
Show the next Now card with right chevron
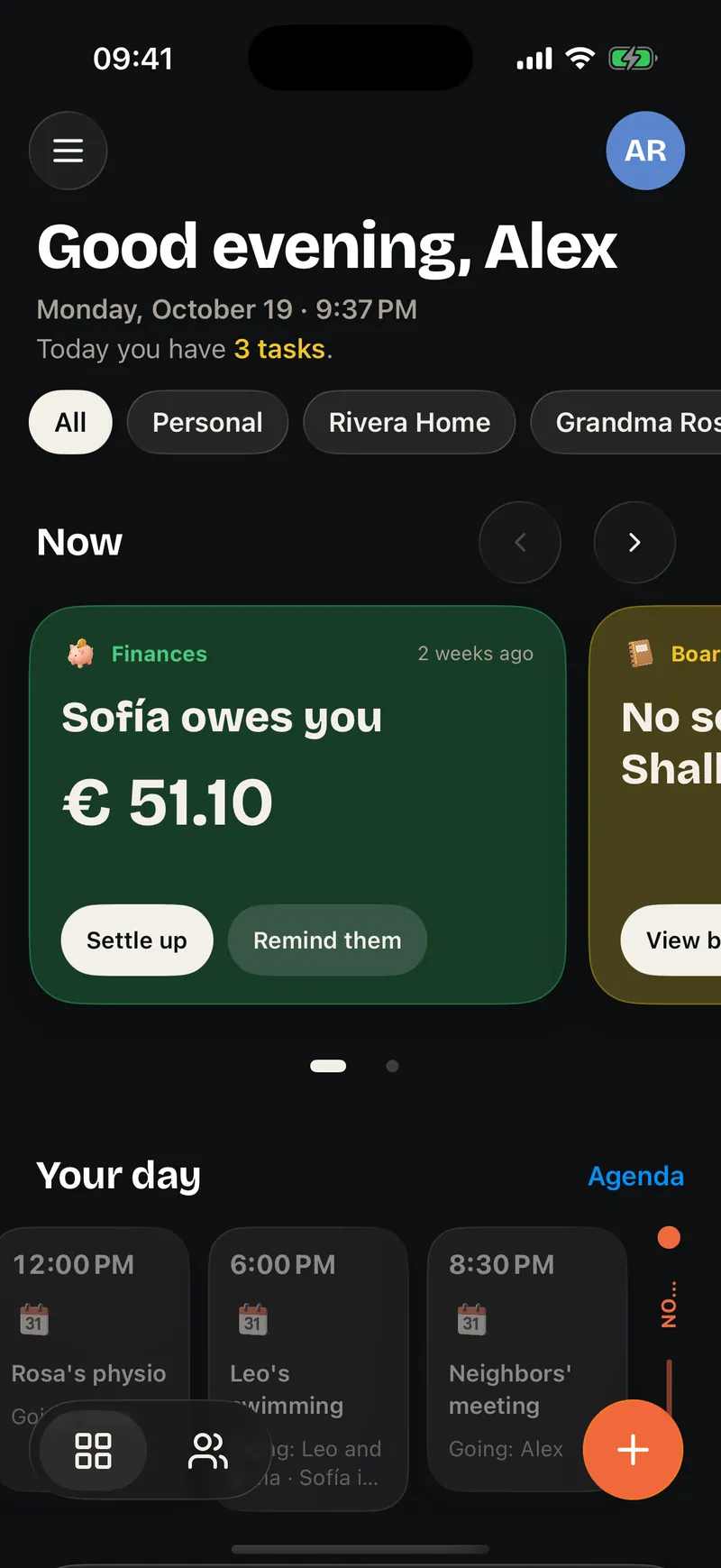(x=634, y=542)
